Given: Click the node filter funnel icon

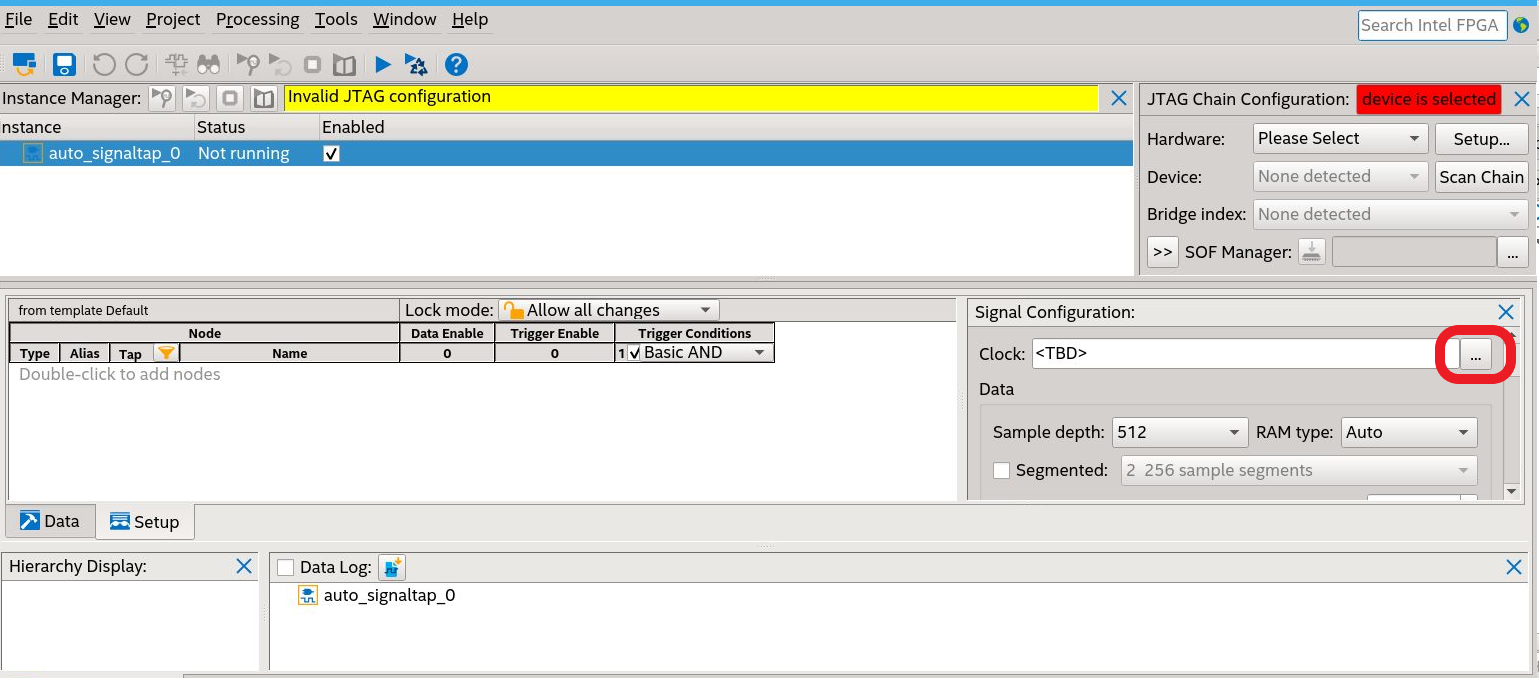Looking at the screenshot, I should click(166, 353).
